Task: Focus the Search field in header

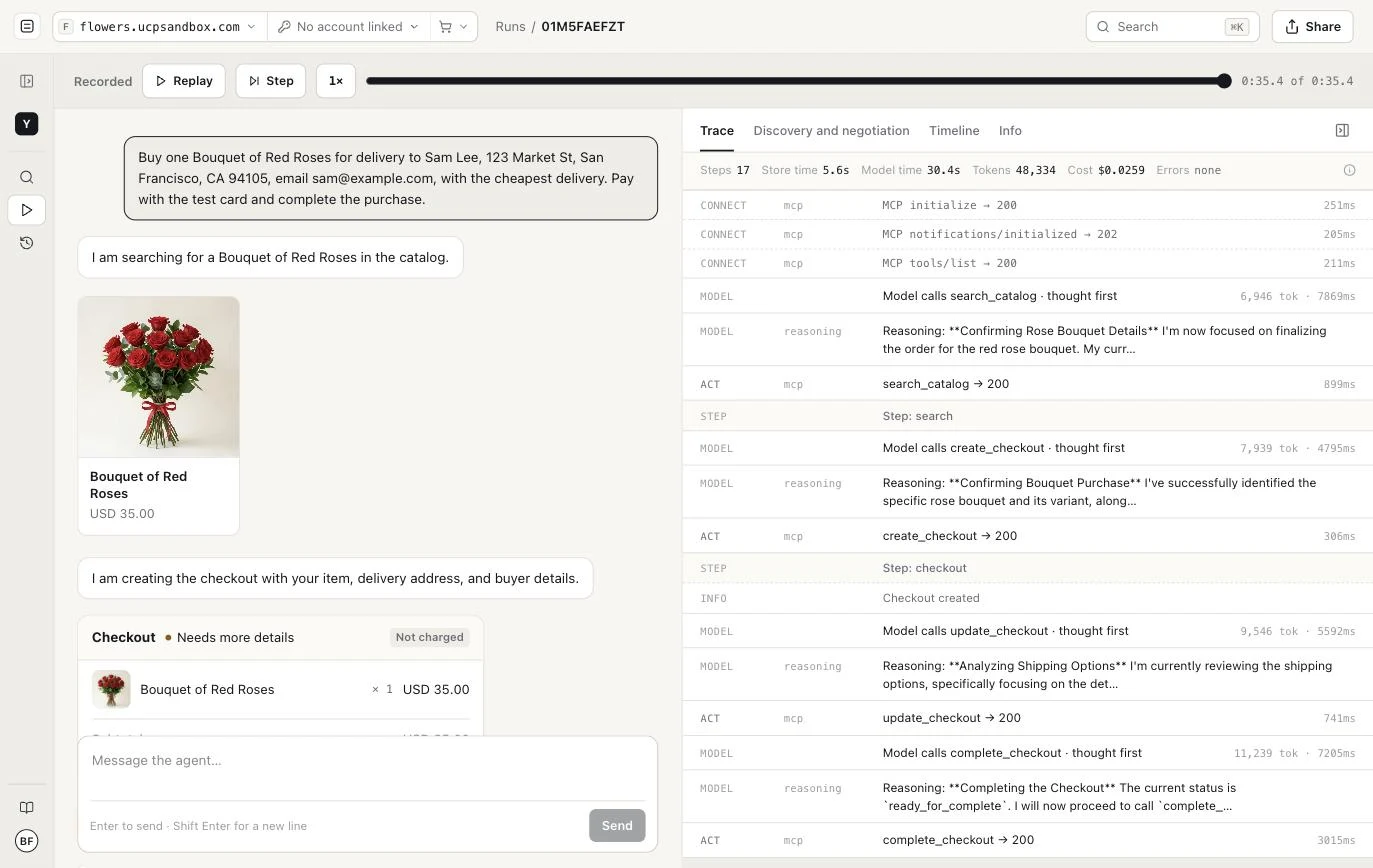Action: click(x=1172, y=27)
